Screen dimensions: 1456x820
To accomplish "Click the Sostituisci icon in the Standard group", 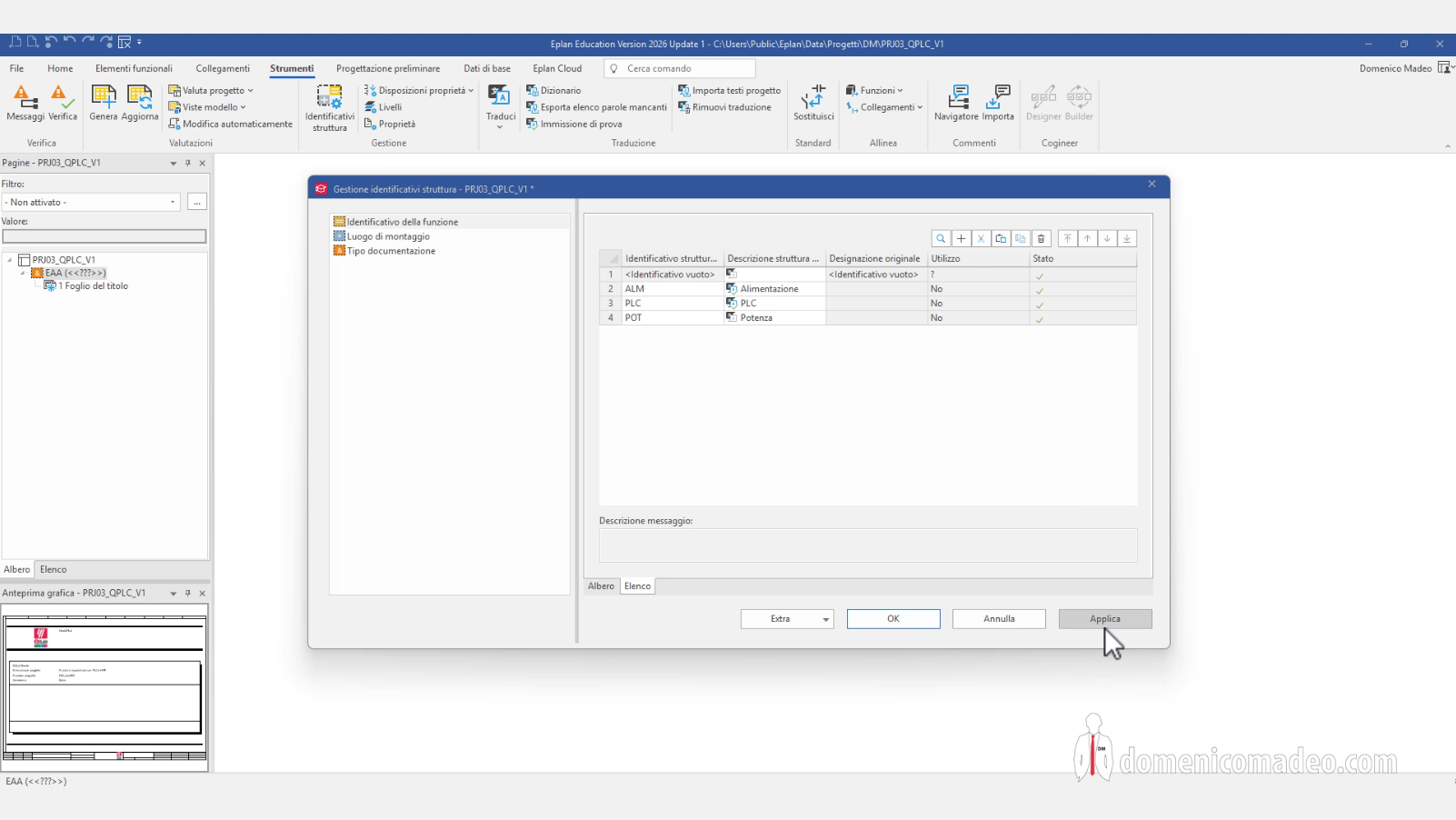I will pyautogui.click(x=813, y=103).
